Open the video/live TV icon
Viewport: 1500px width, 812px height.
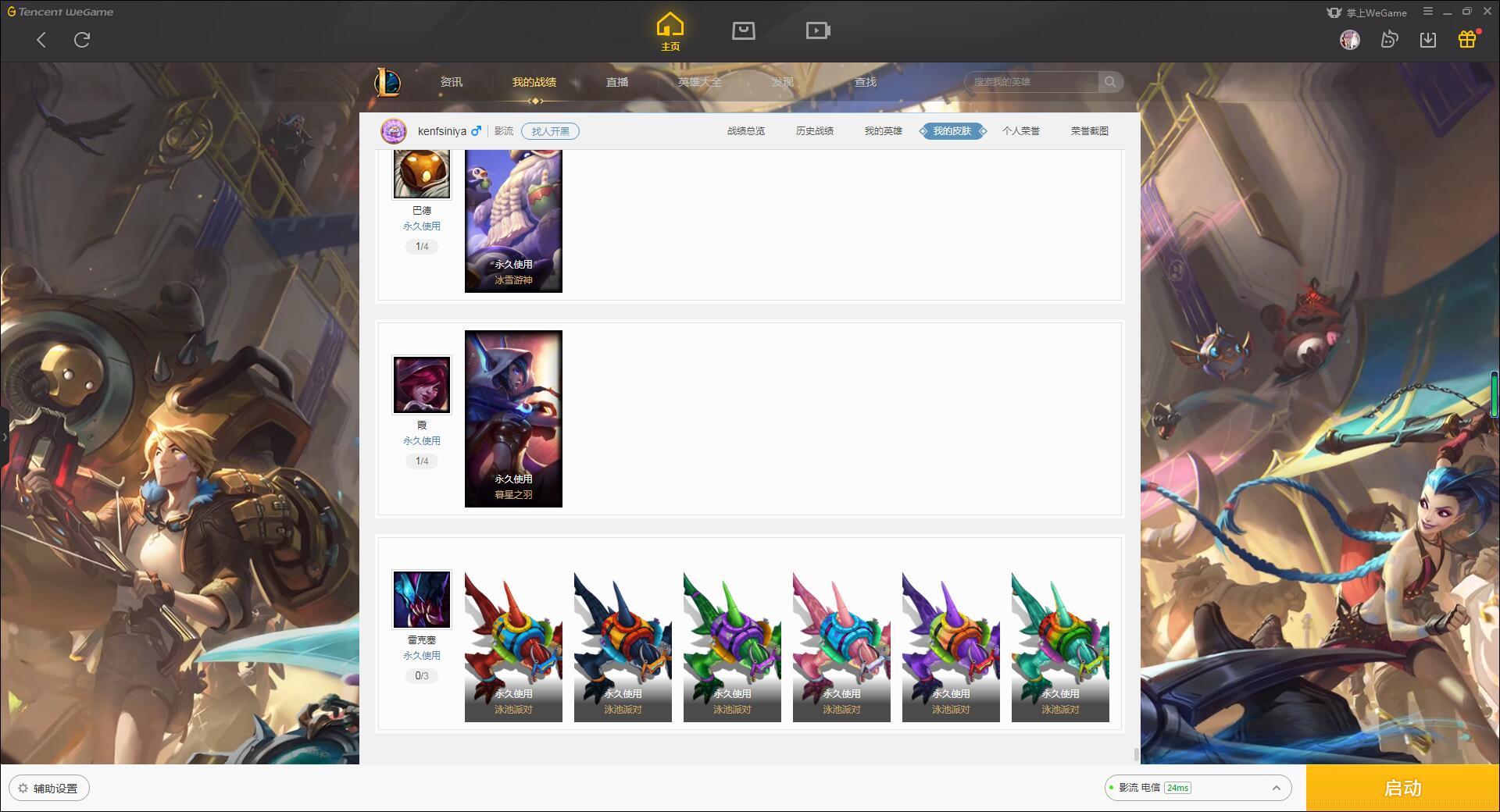[818, 30]
